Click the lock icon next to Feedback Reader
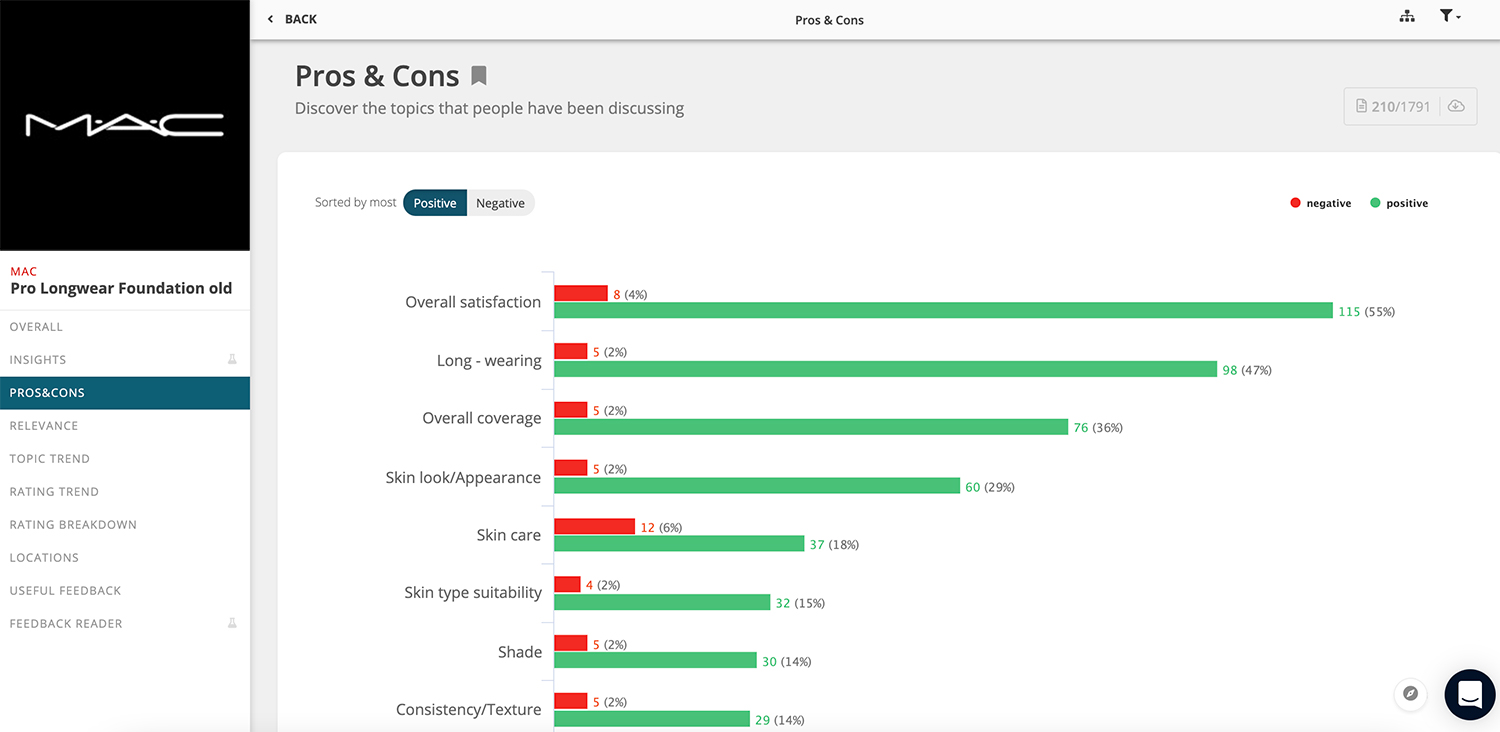The width and height of the screenshot is (1500, 732). tap(232, 623)
